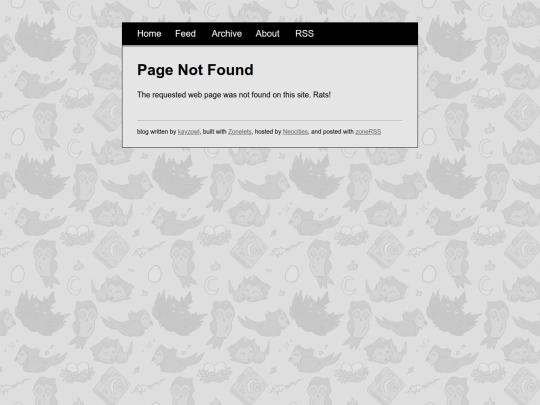Open the Zonelets footer link

(x=240, y=132)
